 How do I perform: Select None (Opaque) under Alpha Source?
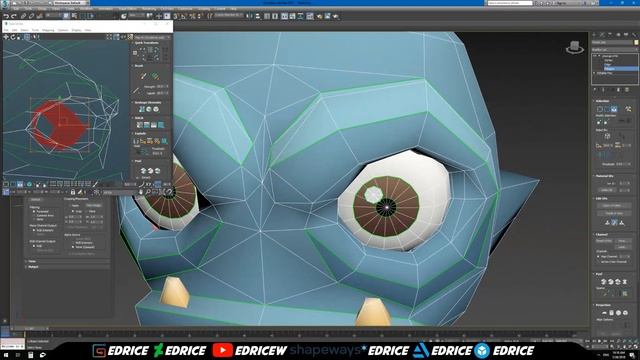(73, 247)
